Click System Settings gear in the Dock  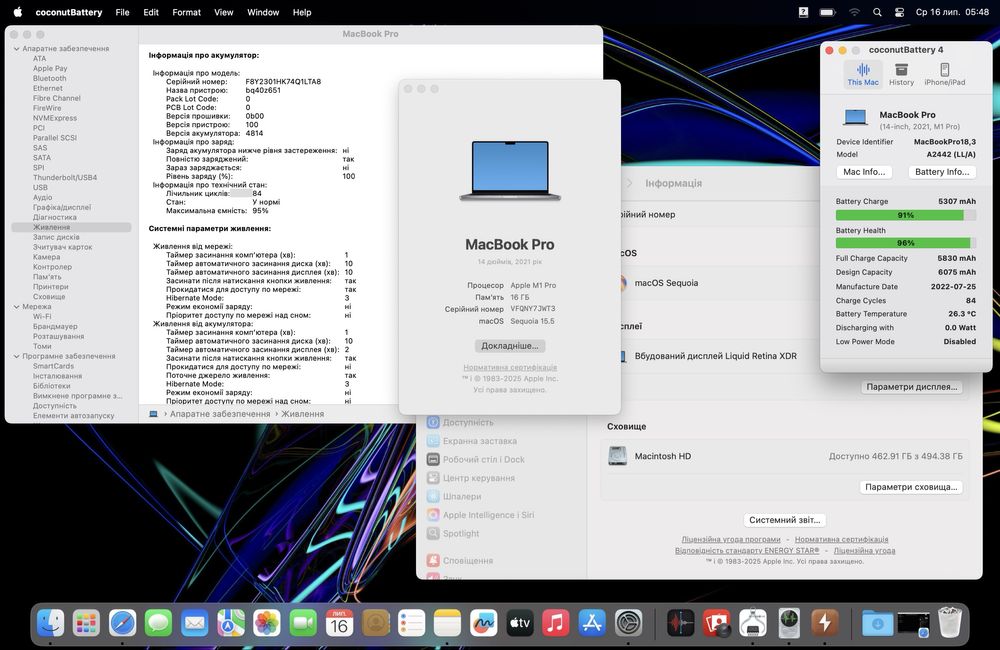click(628, 623)
